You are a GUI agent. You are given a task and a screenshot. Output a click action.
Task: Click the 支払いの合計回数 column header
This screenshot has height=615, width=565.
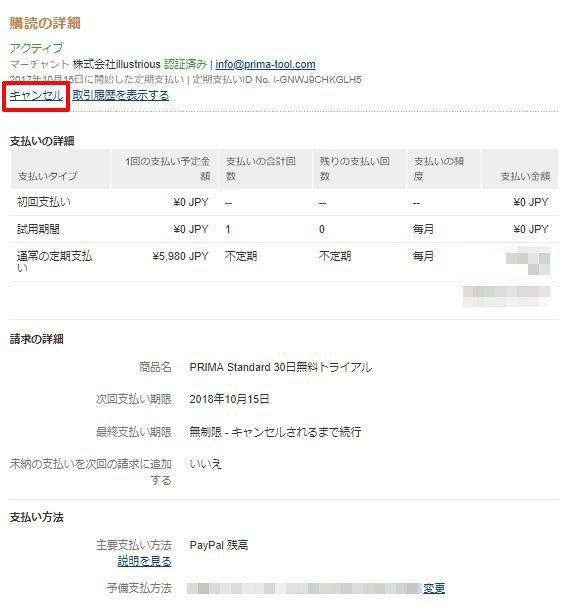point(260,169)
